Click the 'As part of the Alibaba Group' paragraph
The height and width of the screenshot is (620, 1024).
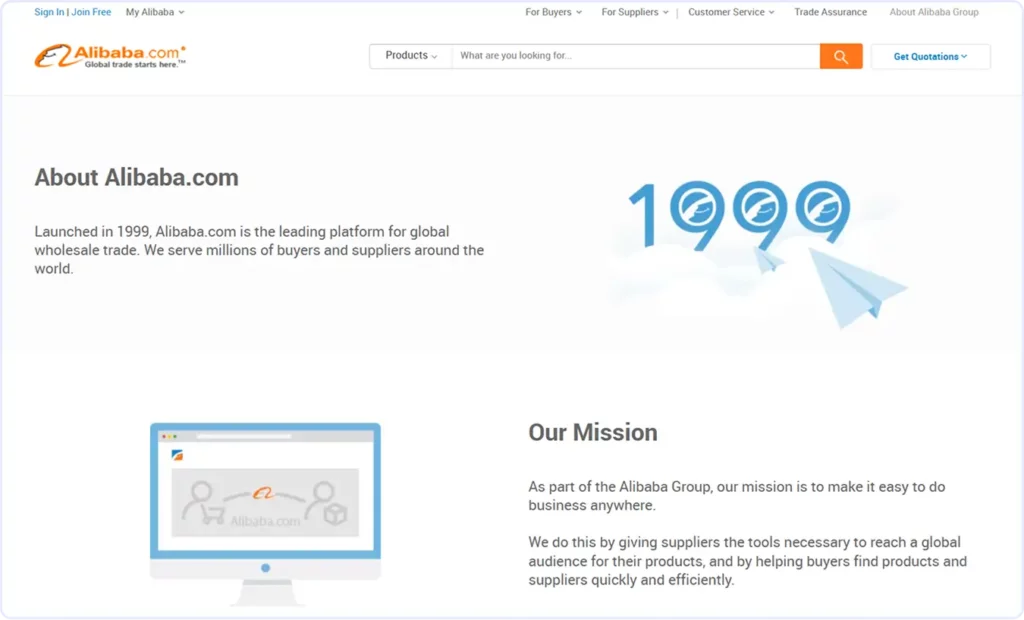(737, 496)
